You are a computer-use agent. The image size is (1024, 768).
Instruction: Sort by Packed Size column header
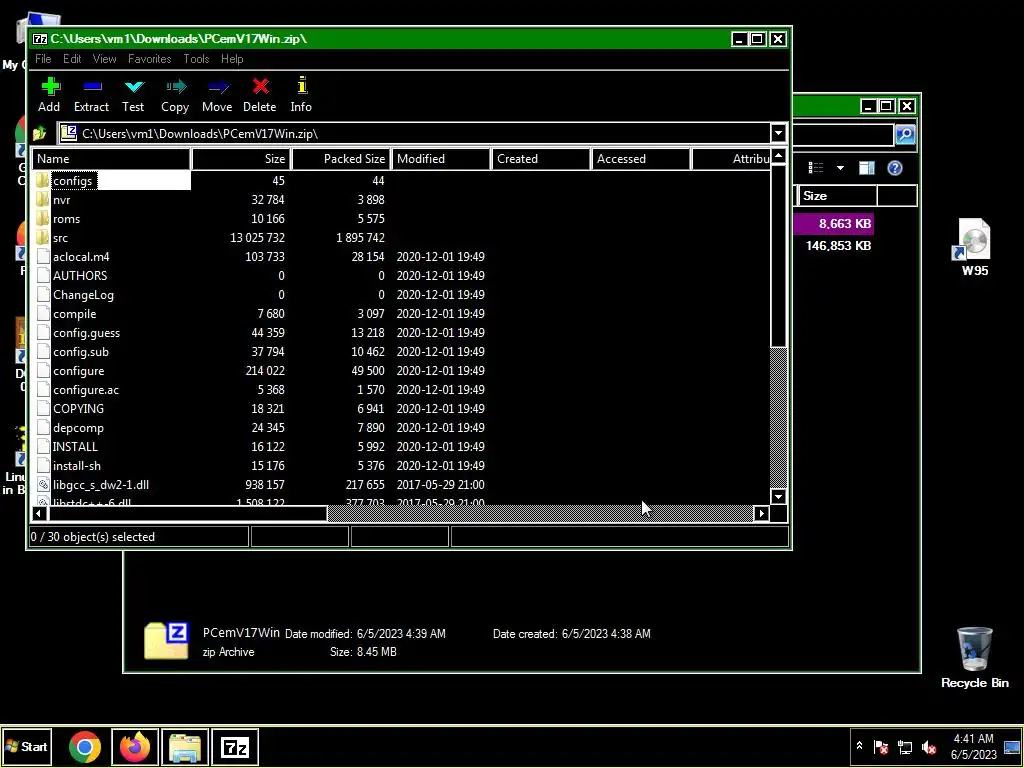(x=341, y=159)
